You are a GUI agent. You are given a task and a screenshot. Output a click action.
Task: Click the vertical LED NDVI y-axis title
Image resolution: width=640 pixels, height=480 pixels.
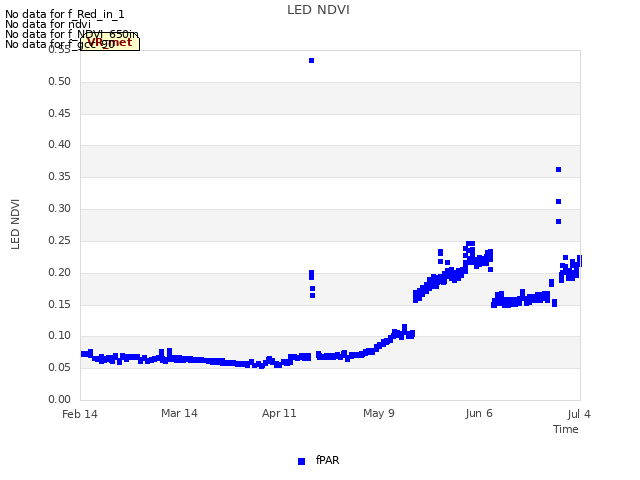coord(15,224)
